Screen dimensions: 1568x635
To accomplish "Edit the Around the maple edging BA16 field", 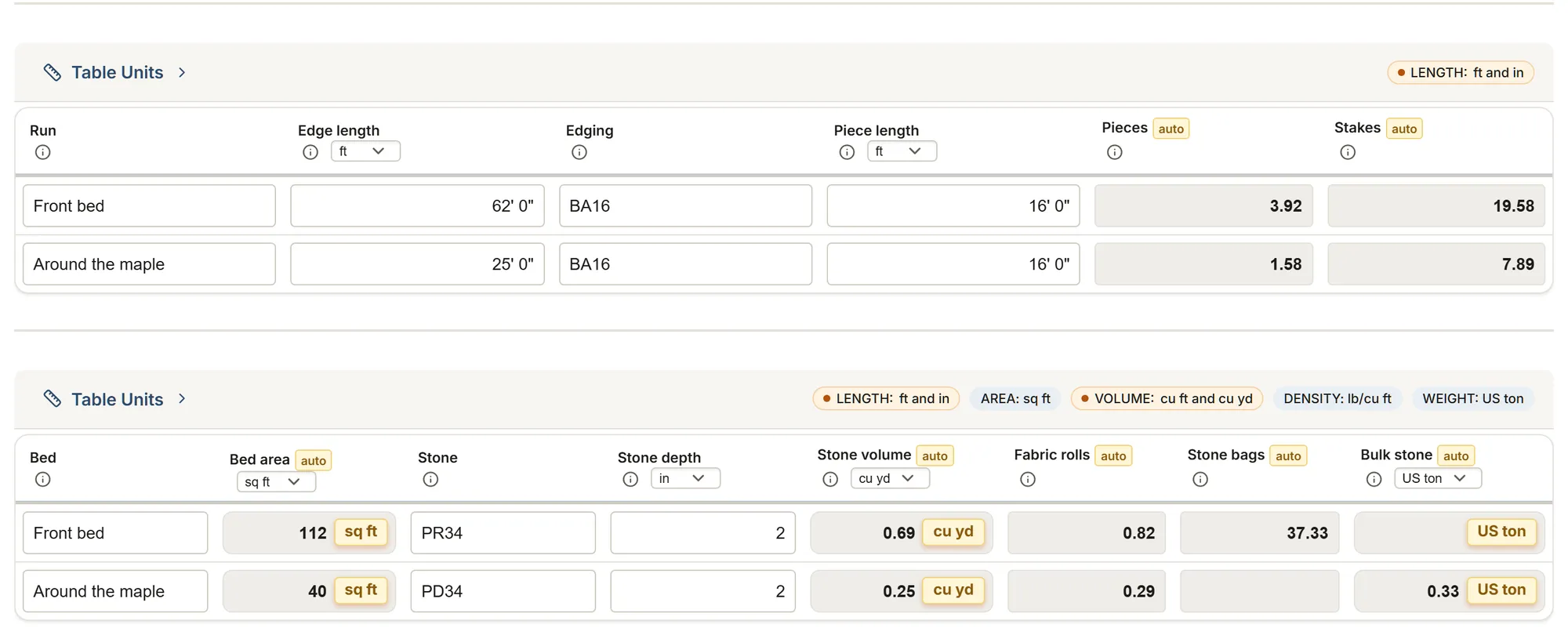I will (685, 264).
